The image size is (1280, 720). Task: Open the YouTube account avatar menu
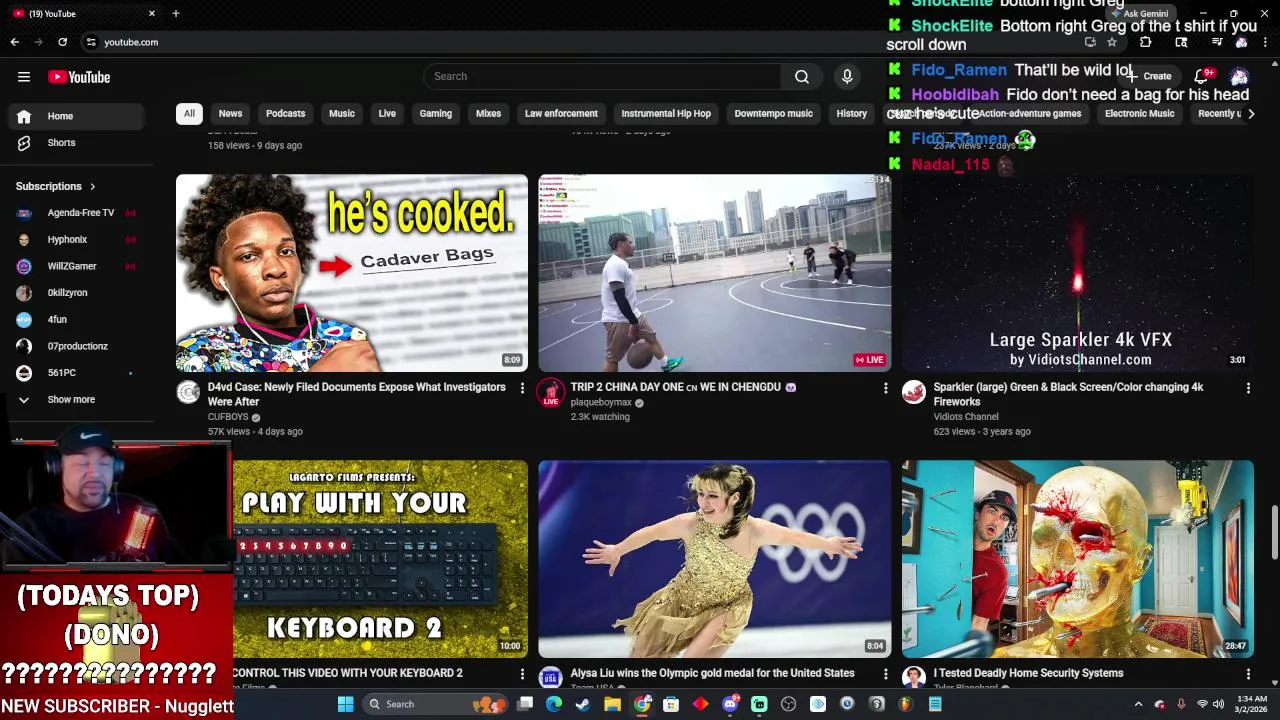point(1240,77)
